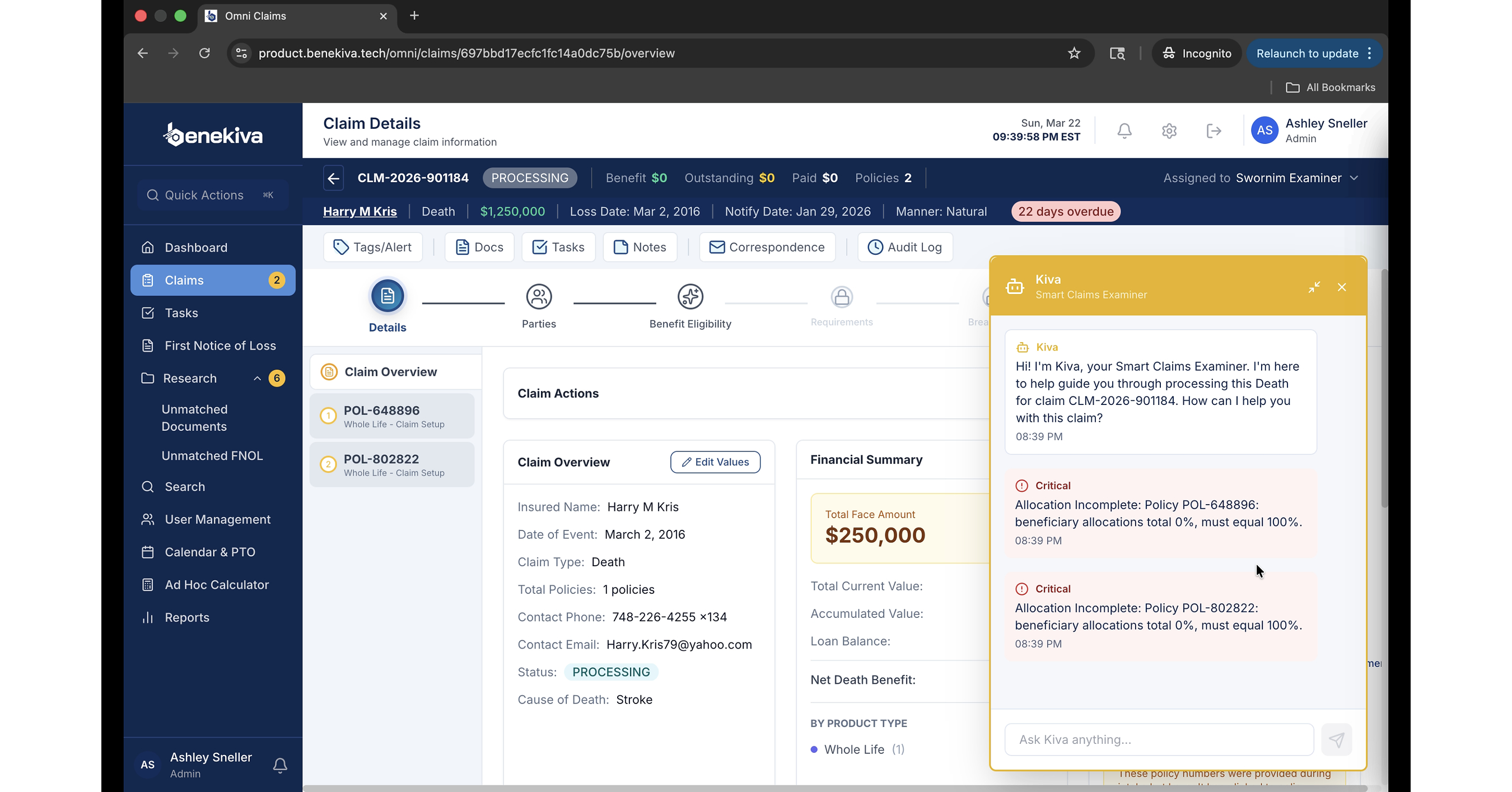Close the Kiva chat panel

tap(1342, 287)
